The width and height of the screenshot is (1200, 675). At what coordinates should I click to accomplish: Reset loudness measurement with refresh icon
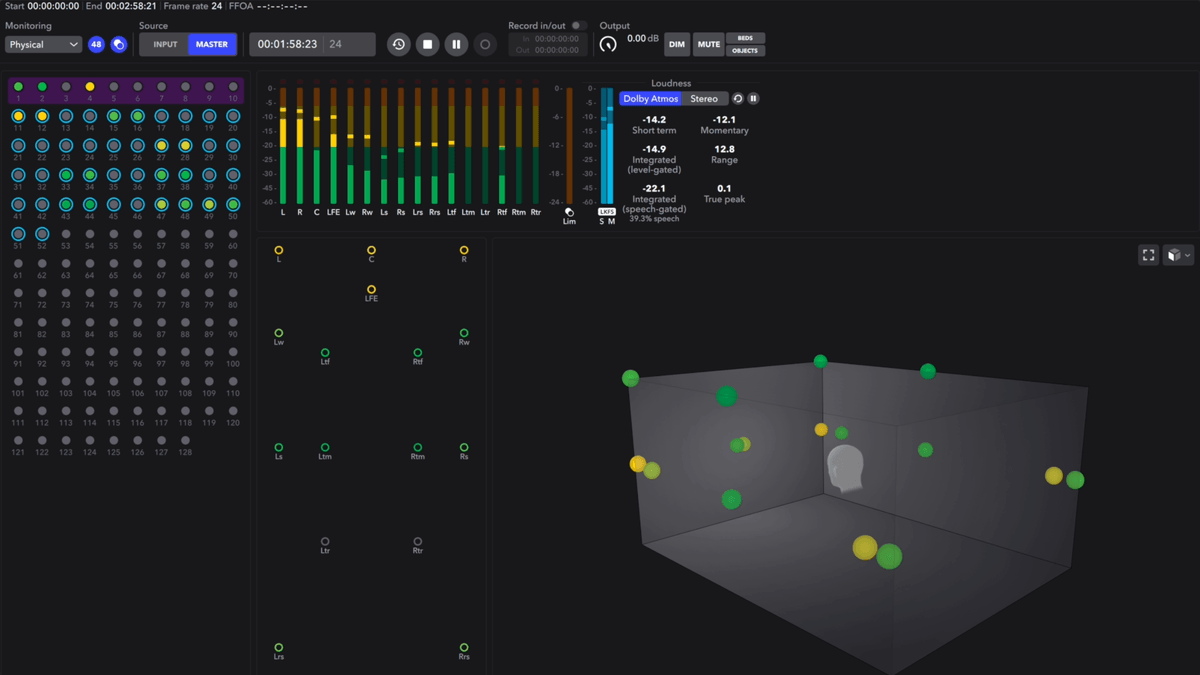click(738, 99)
